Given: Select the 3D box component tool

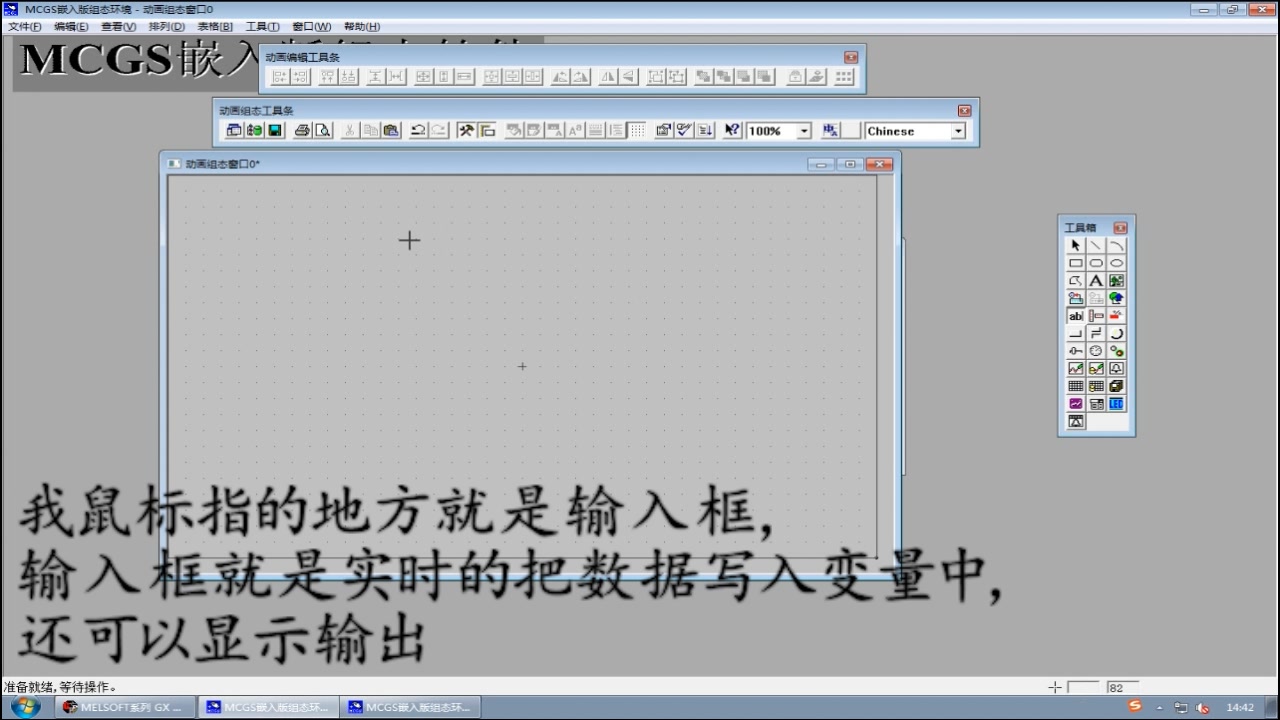Looking at the screenshot, I should pyautogui.click(x=1116, y=386).
